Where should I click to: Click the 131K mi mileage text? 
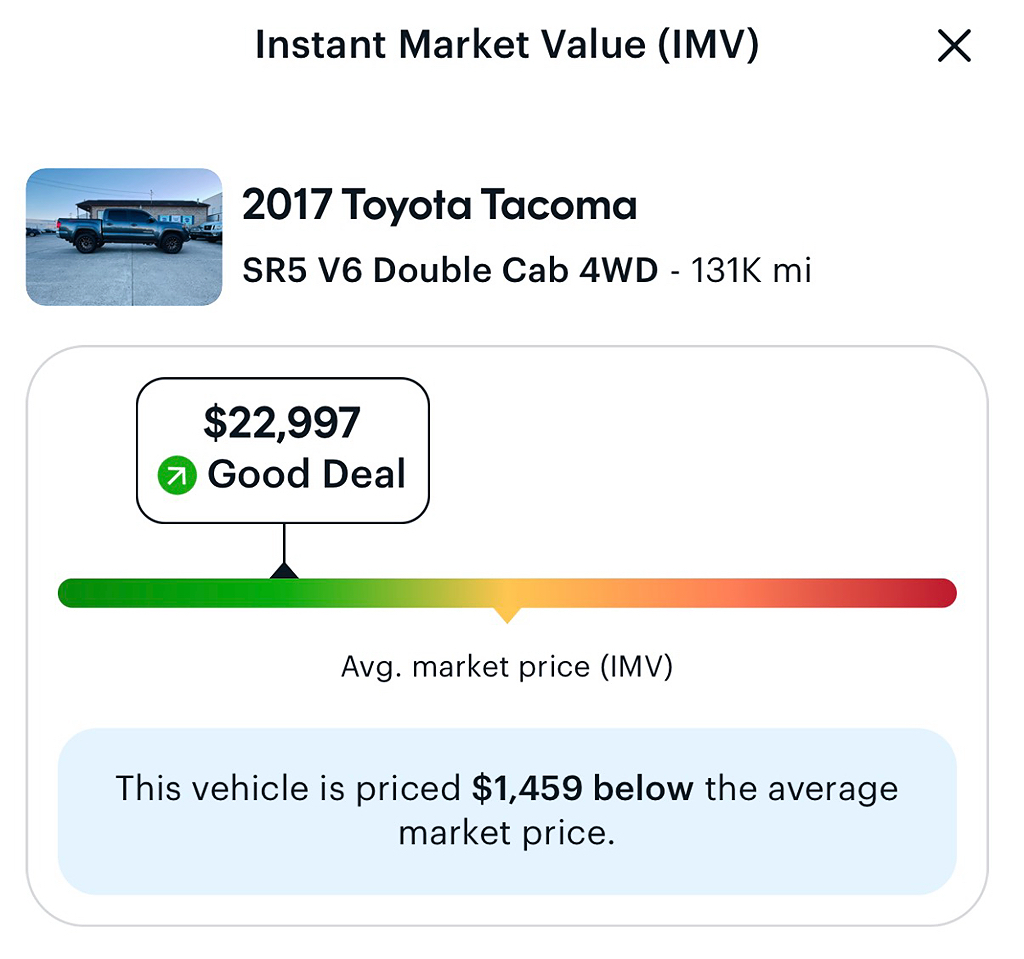pos(751,270)
